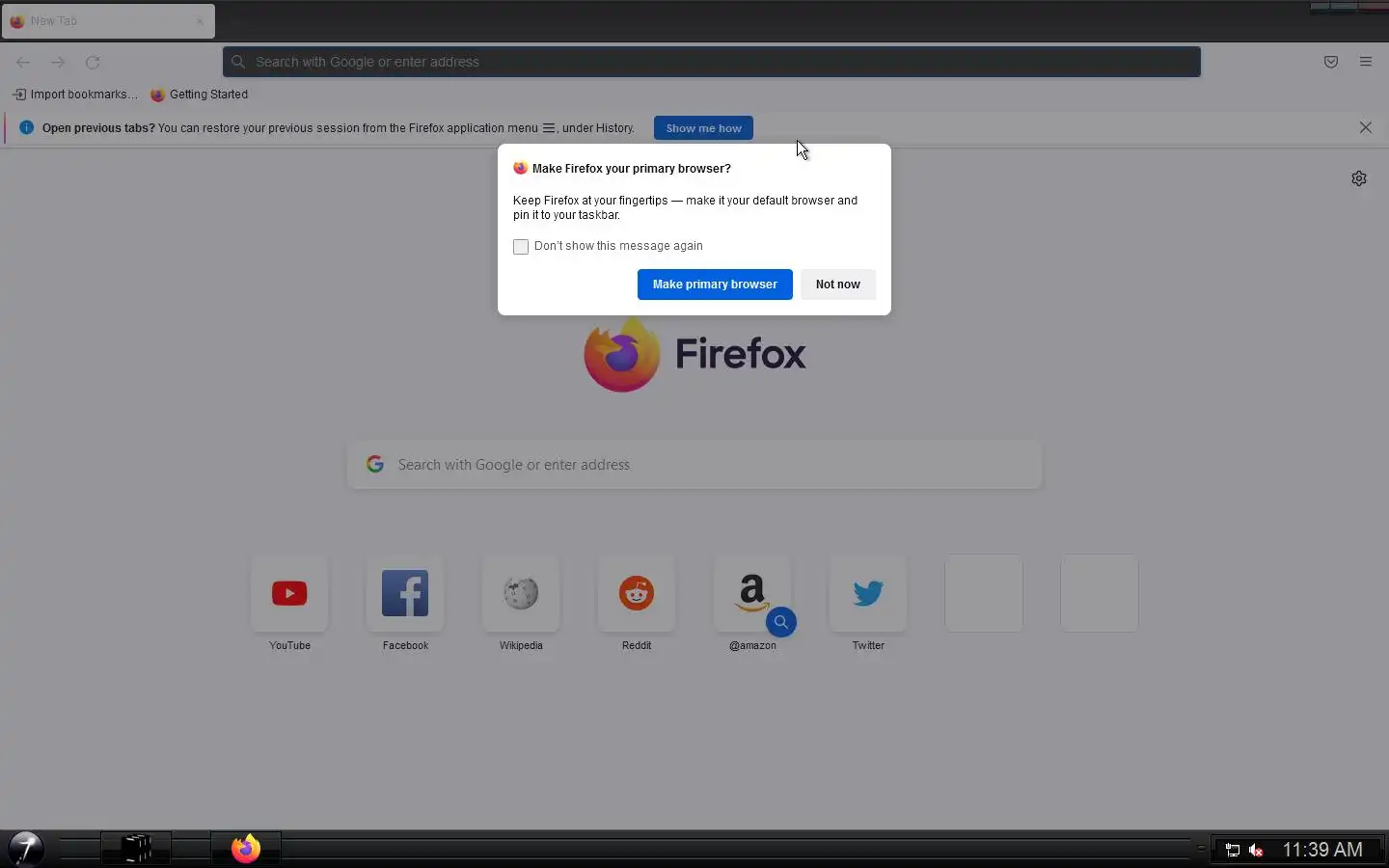
Task: Click the large Firefox logo on page
Action: [622, 354]
